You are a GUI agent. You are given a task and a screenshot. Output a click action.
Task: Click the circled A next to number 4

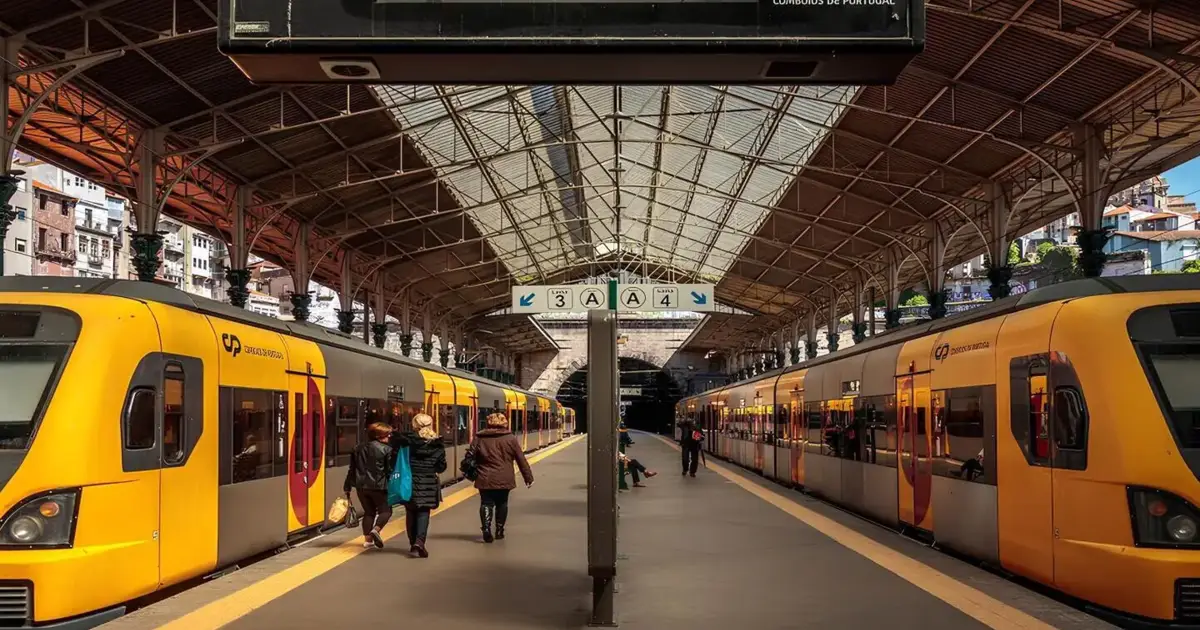[633, 297]
